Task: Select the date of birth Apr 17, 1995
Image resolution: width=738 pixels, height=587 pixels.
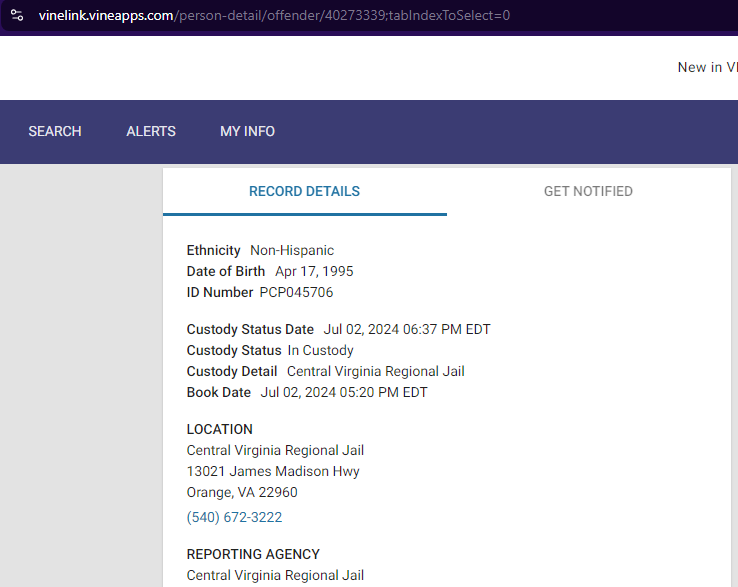Action: (314, 272)
